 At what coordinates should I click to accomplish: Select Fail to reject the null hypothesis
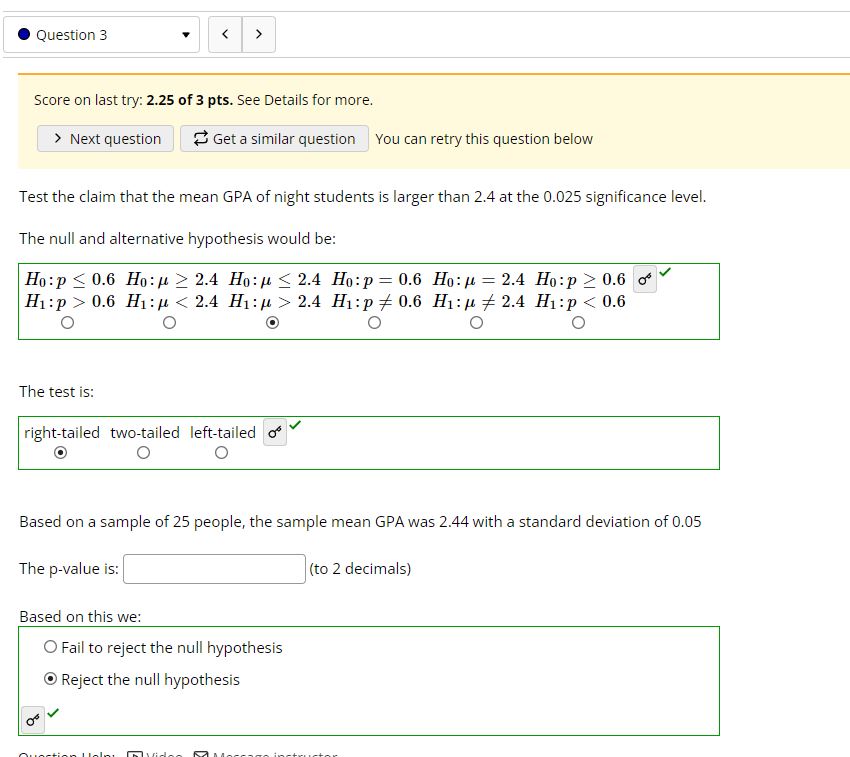(50, 647)
